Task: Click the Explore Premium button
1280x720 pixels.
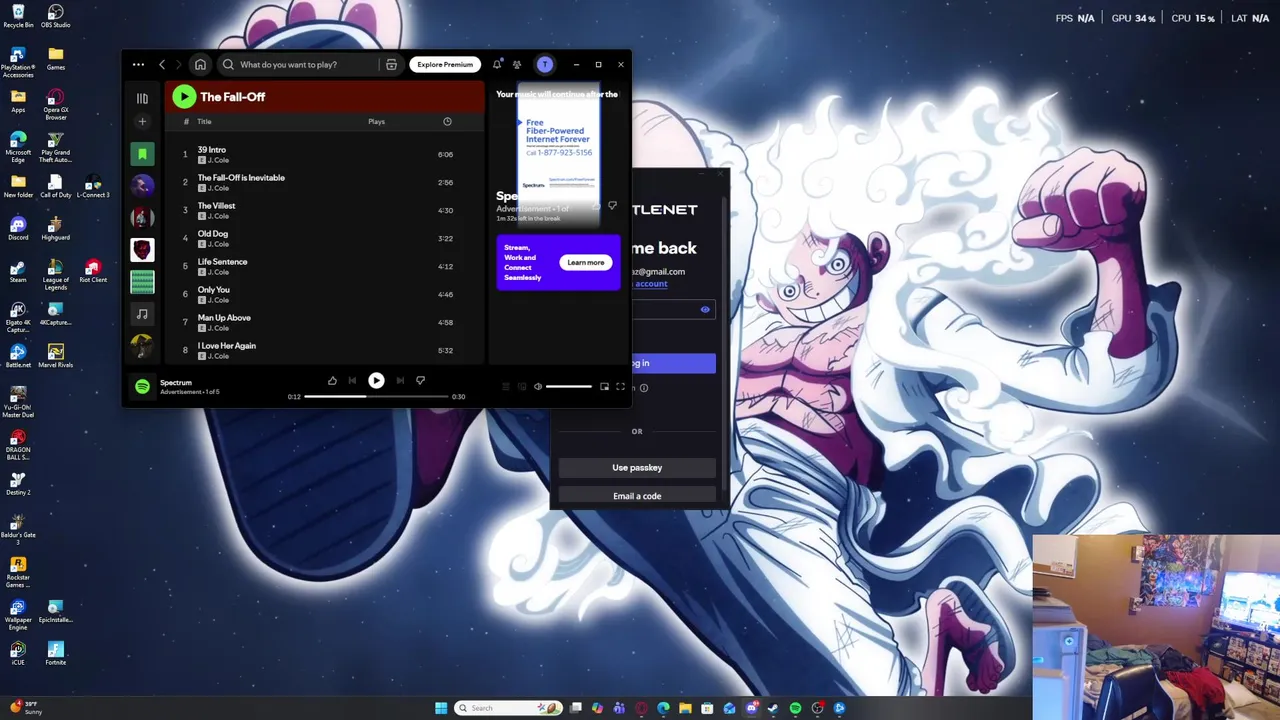Action: point(445,64)
